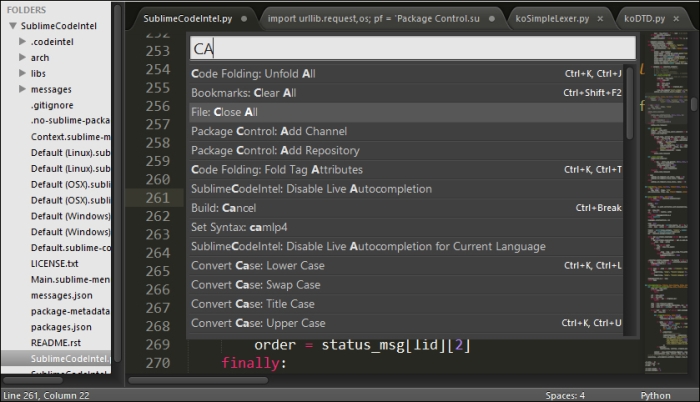Click Line 261, Column 22 status text
The width and height of the screenshot is (700, 402).
point(46,396)
